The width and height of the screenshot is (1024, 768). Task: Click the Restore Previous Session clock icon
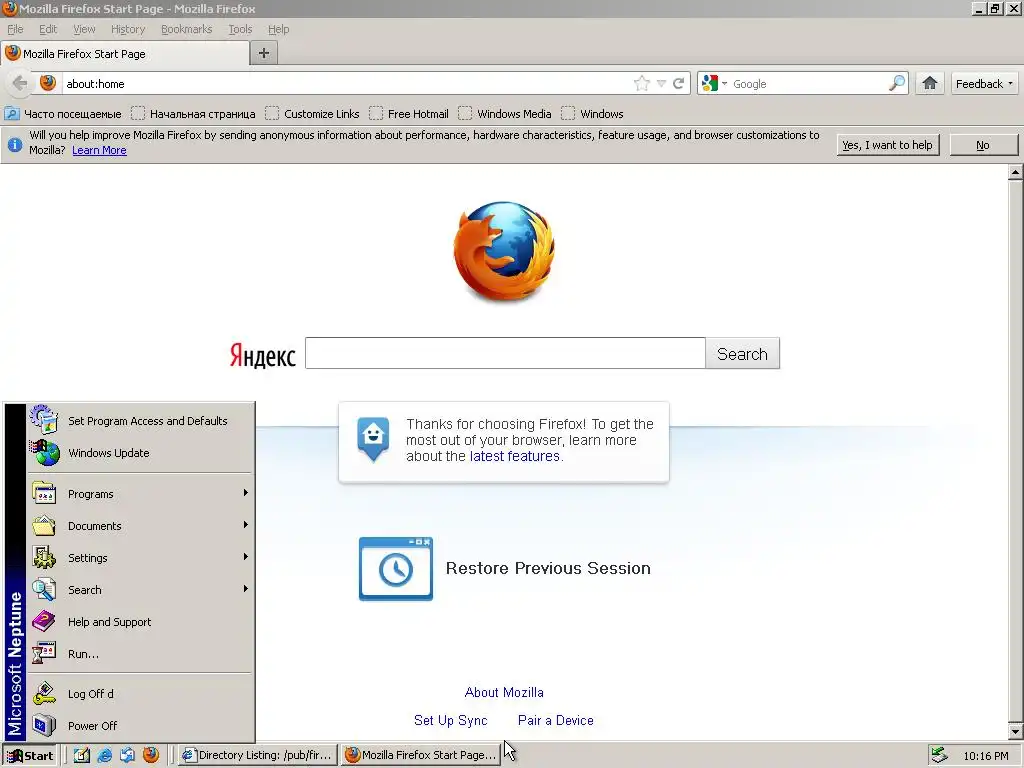pos(396,569)
